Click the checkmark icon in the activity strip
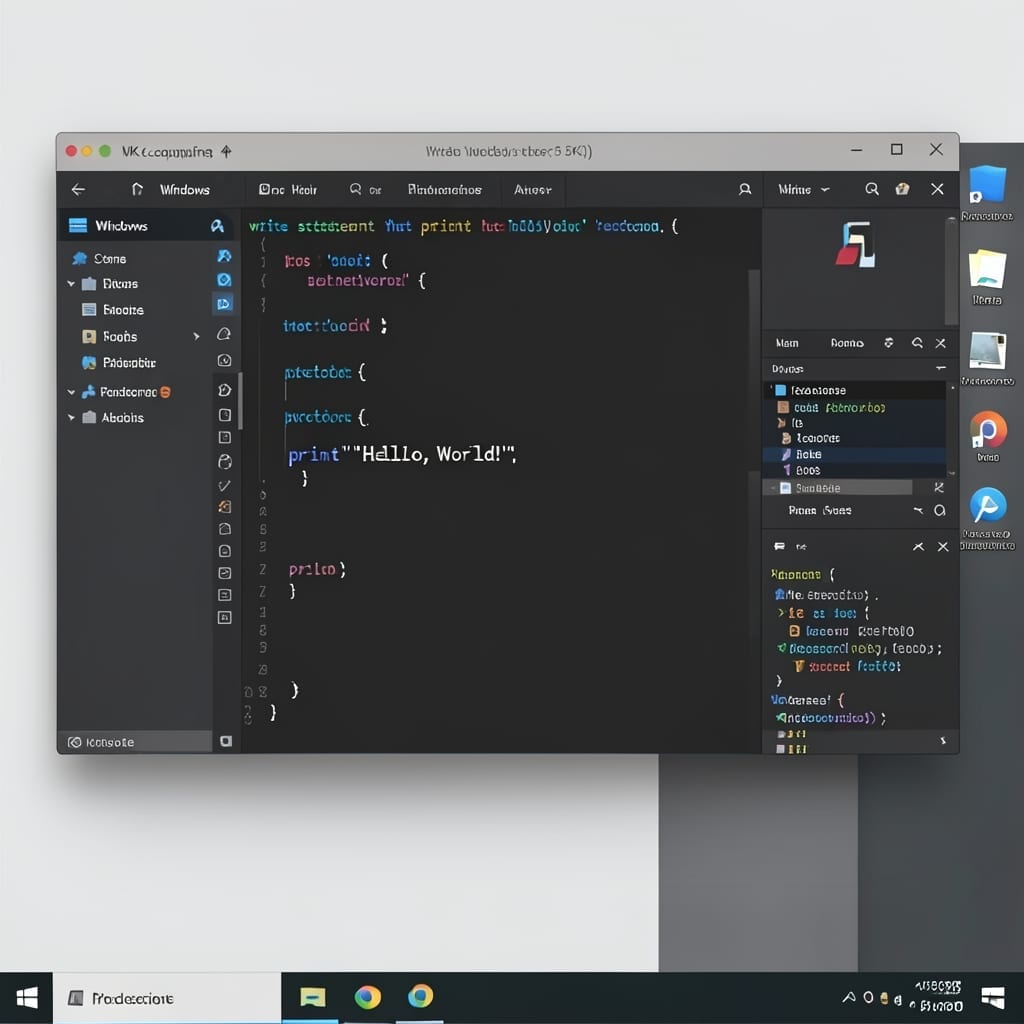Screen dimensions: 1024x1024 224,485
